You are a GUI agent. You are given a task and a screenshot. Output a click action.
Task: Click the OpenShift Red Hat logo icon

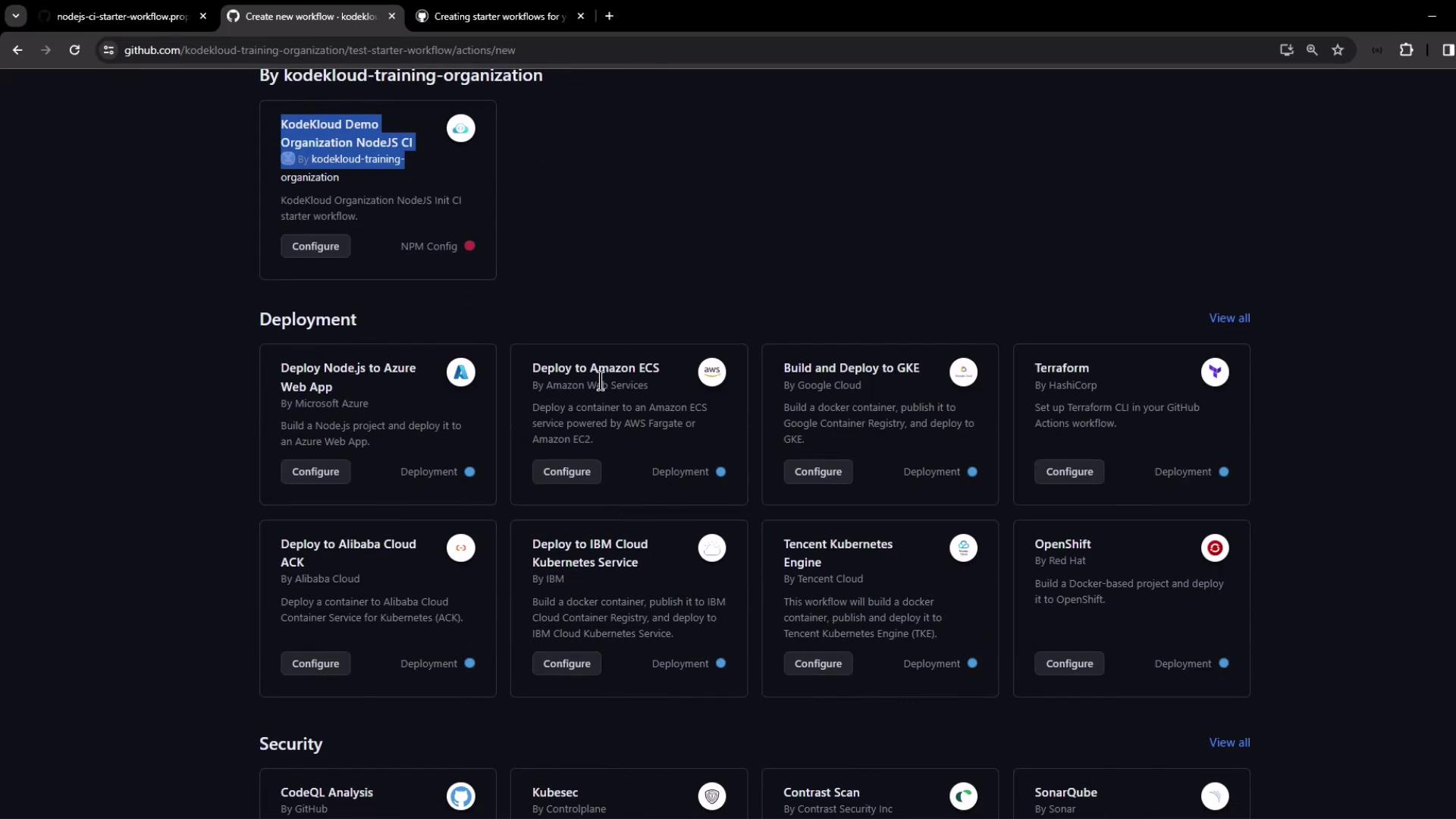tap(1214, 548)
